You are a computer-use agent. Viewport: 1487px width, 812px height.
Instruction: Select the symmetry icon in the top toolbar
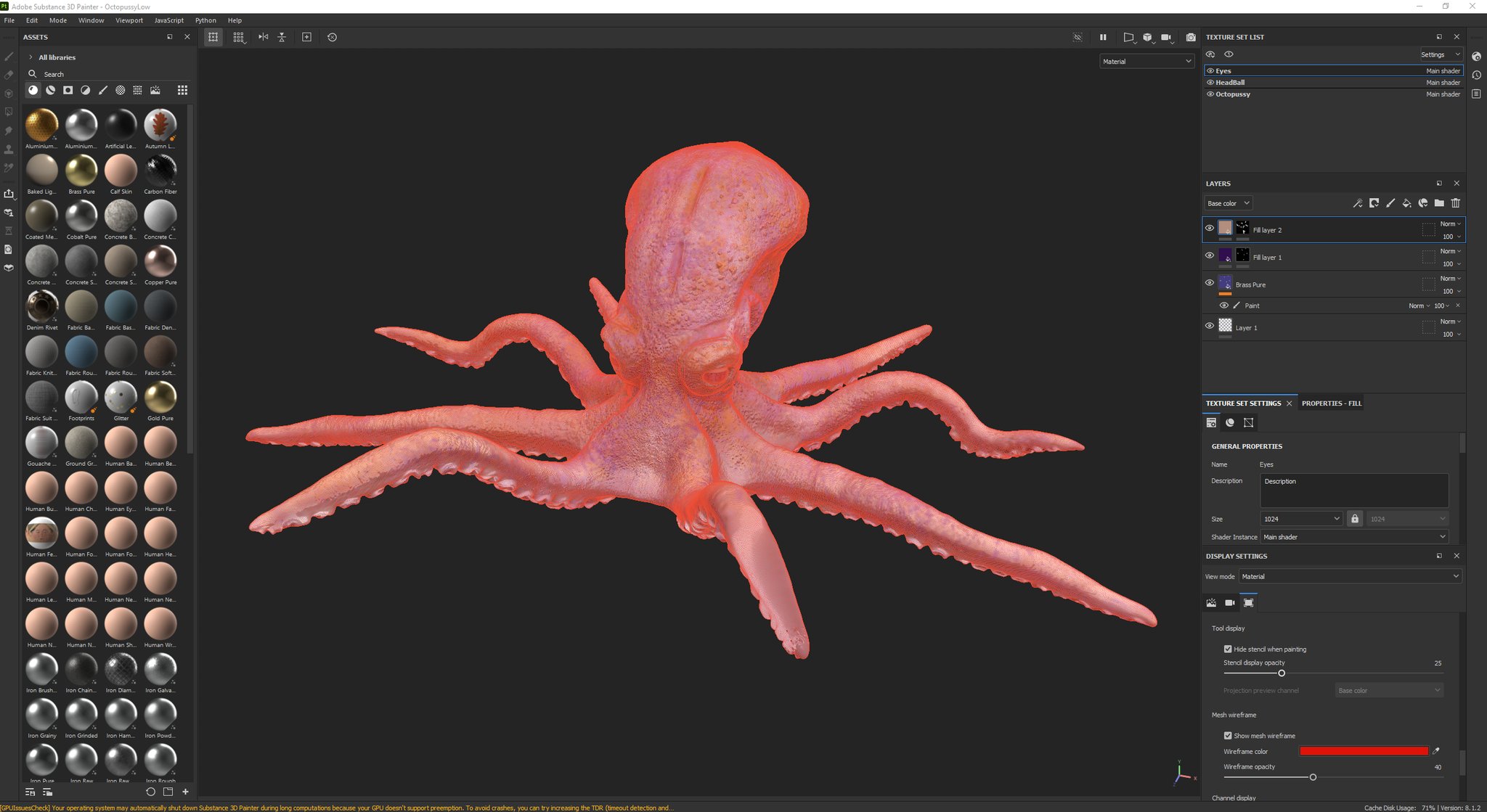263,37
